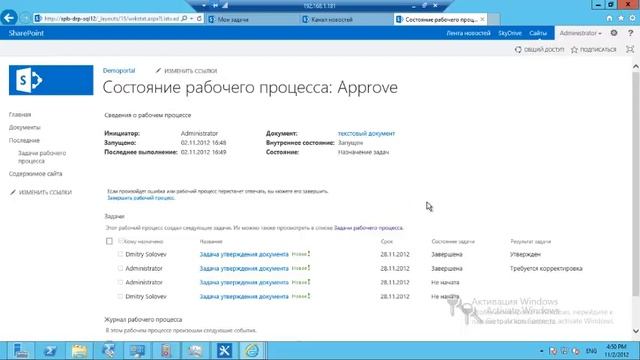Click the 'Завершить рабочий процесс' link

tap(141, 198)
